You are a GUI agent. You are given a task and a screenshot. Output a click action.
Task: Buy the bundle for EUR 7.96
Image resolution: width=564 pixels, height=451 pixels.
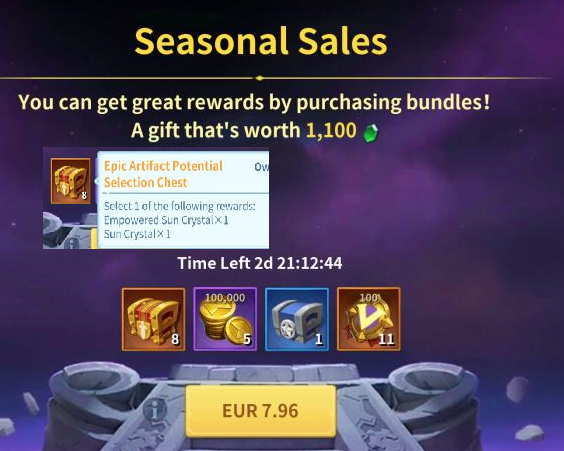[260, 411]
